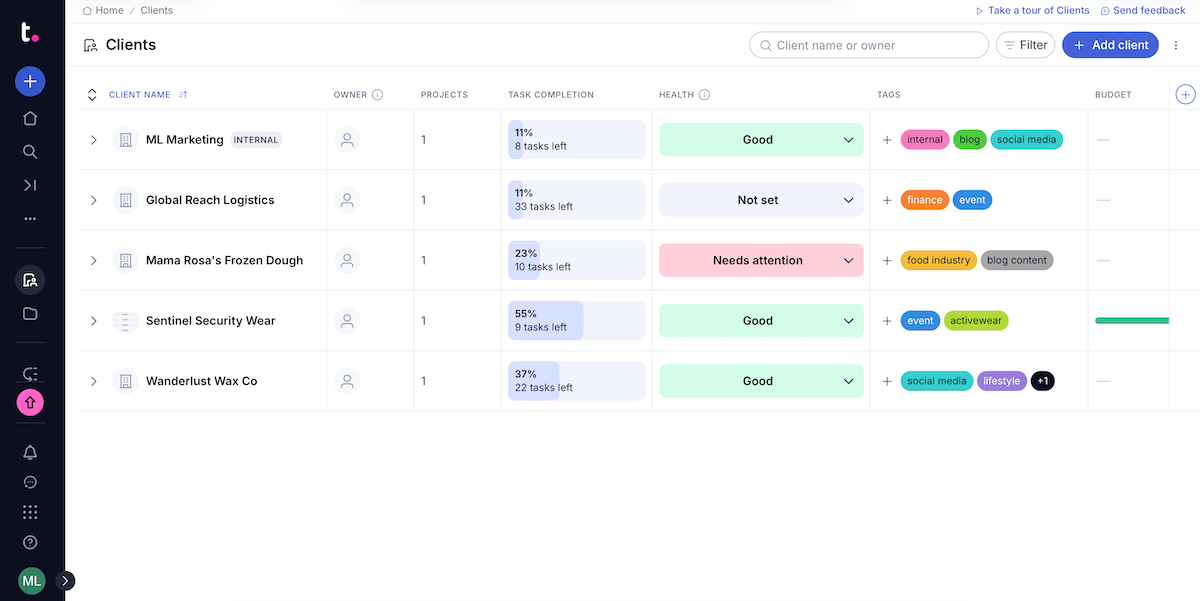Change health status for Mama Rosa's Frozen Dough
The height and width of the screenshot is (601, 1200).
click(x=760, y=260)
